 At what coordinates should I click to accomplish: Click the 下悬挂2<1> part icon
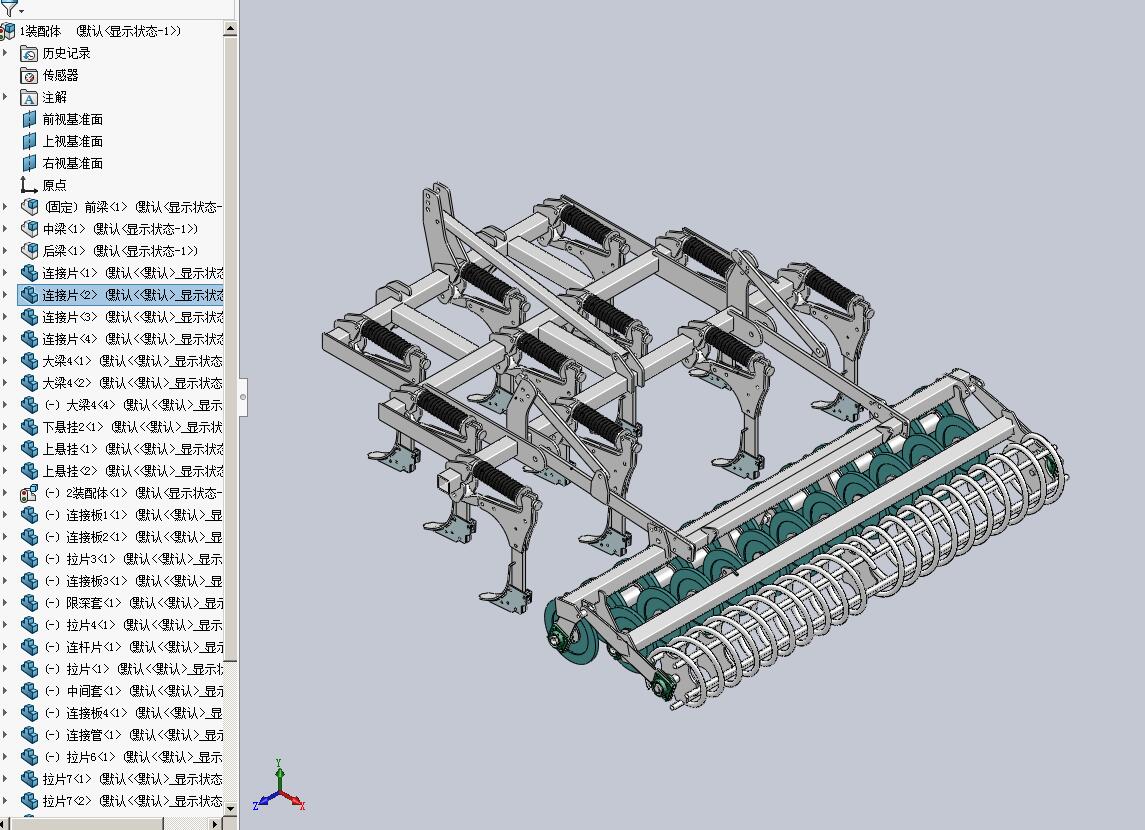[29, 426]
